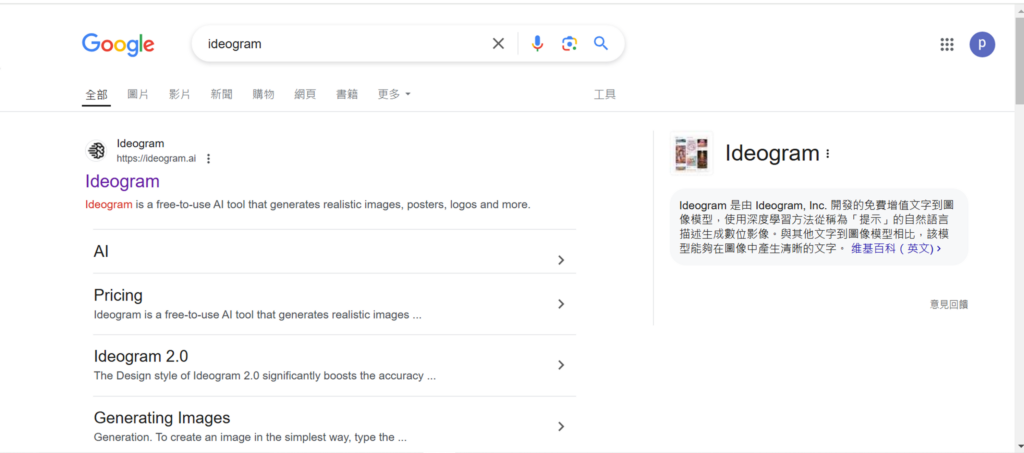Image resolution: width=1024 pixels, height=453 pixels.
Task: Open the account profile avatar
Action: pyautogui.click(x=982, y=44)
